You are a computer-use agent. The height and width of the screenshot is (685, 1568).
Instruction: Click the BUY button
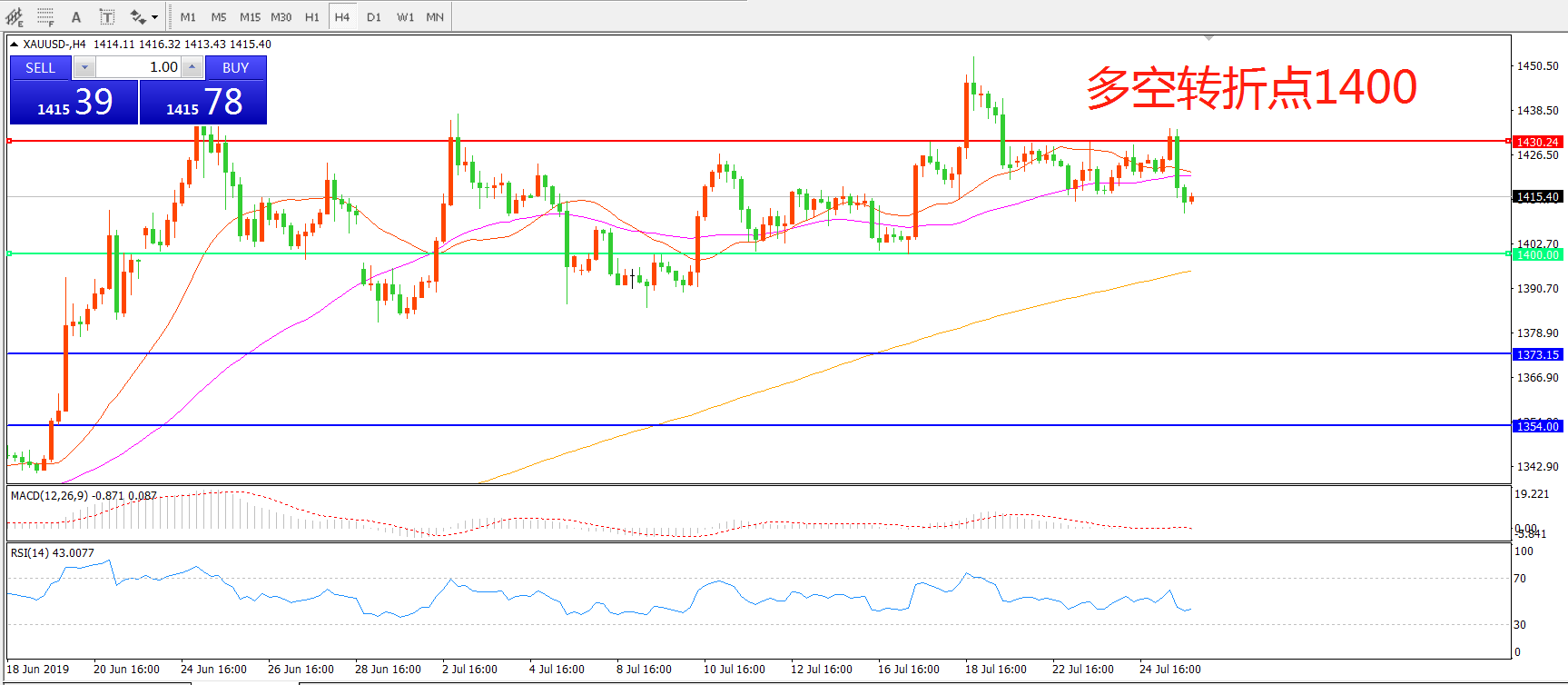click(x=235, y=68)
